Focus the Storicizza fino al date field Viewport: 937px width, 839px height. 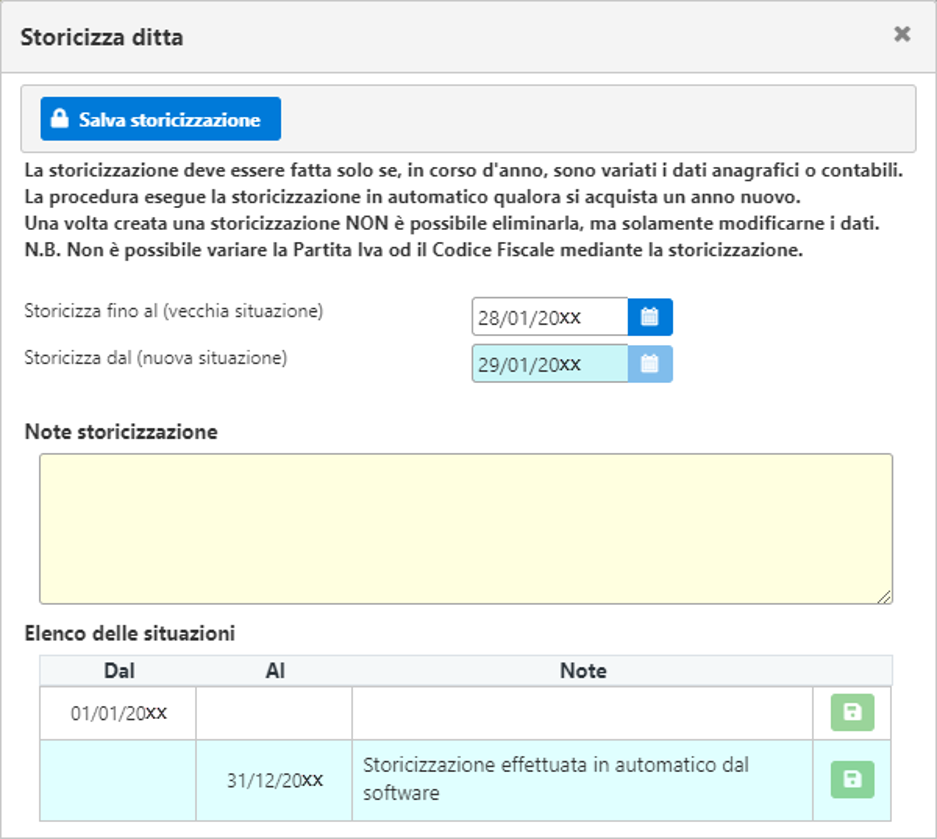click(x=549, y=317)
